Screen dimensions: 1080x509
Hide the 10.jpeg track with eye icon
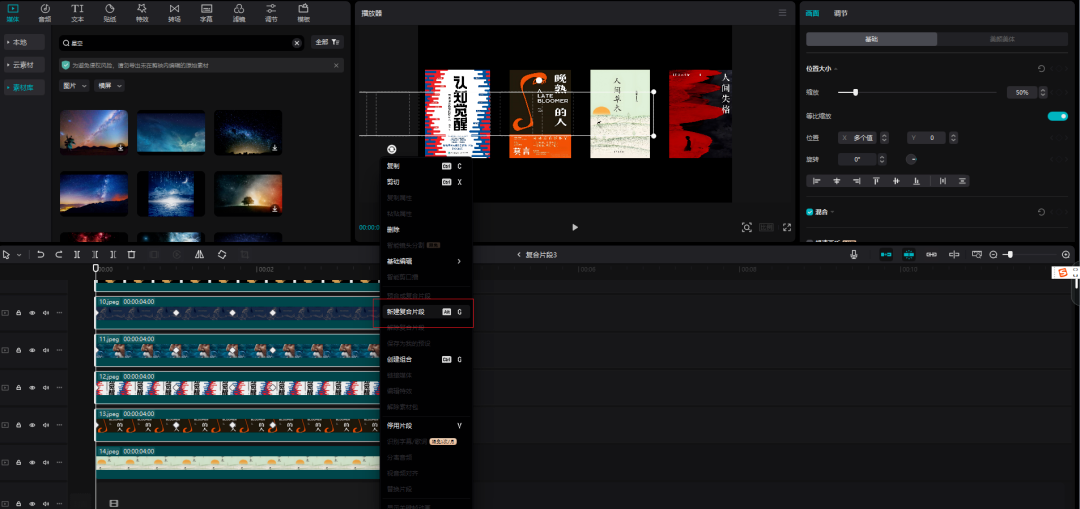(x=32, y=312)
